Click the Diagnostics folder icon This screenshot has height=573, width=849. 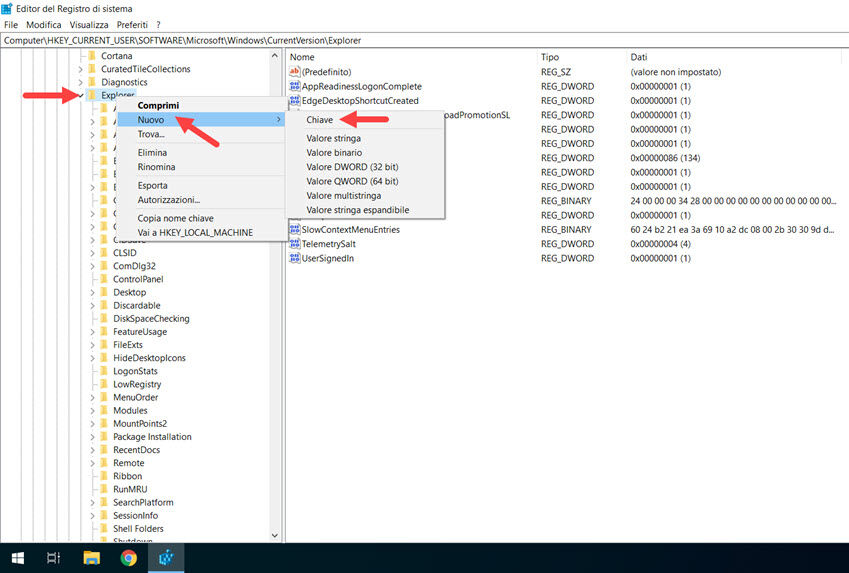92,82
